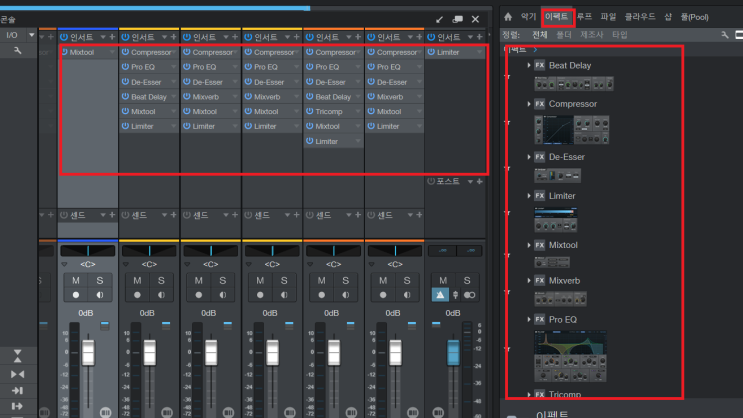The width and height of the screenshot is (743, 418).
Task: Click record arm dot on selected channel
Action: click(x=76, y=295)
